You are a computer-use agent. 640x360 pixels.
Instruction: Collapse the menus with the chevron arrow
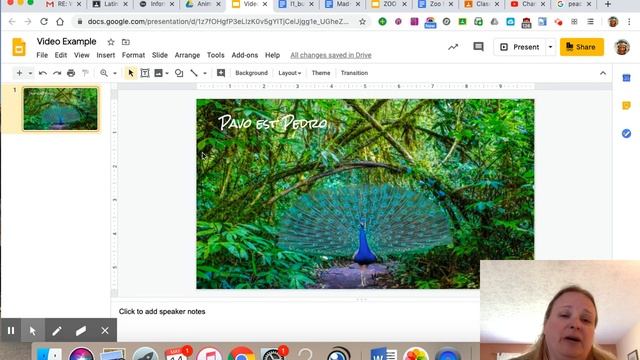(x=603, y=73)
